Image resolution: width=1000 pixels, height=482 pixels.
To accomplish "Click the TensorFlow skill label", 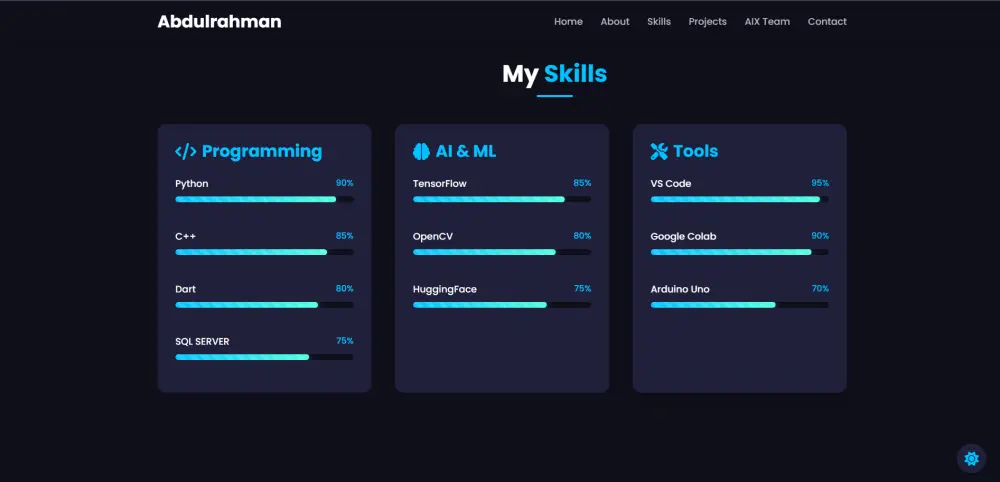I will (439, 184).
